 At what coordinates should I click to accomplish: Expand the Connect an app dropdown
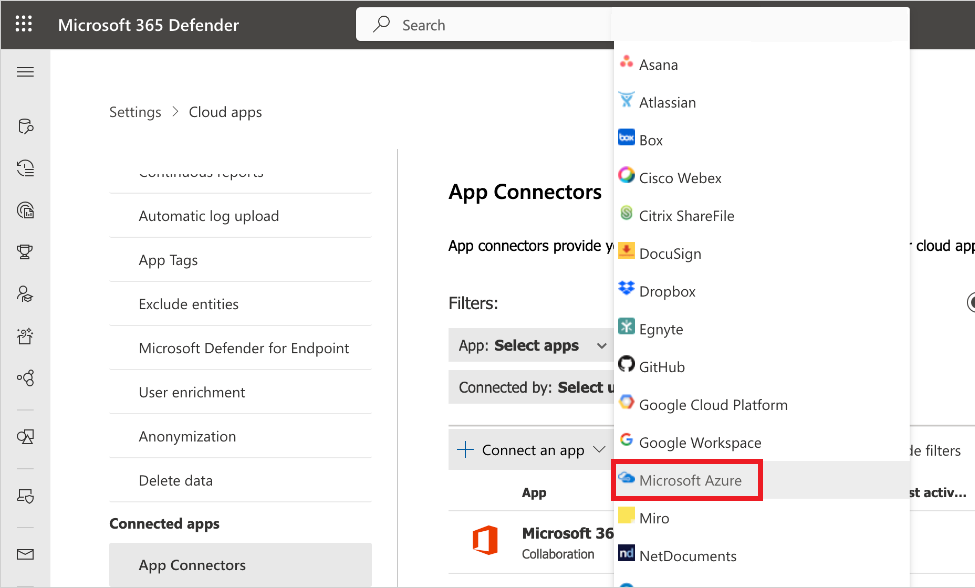point(530,449)
